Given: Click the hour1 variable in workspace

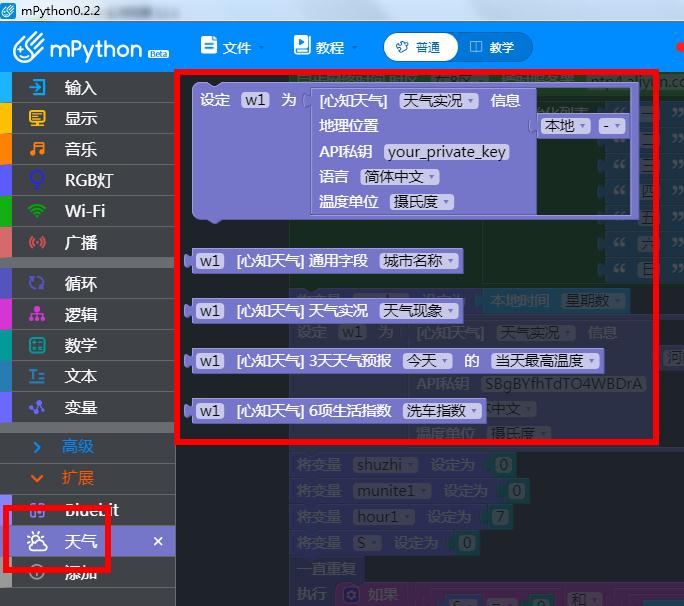Looking at the screenshot, I should (383, 517).
